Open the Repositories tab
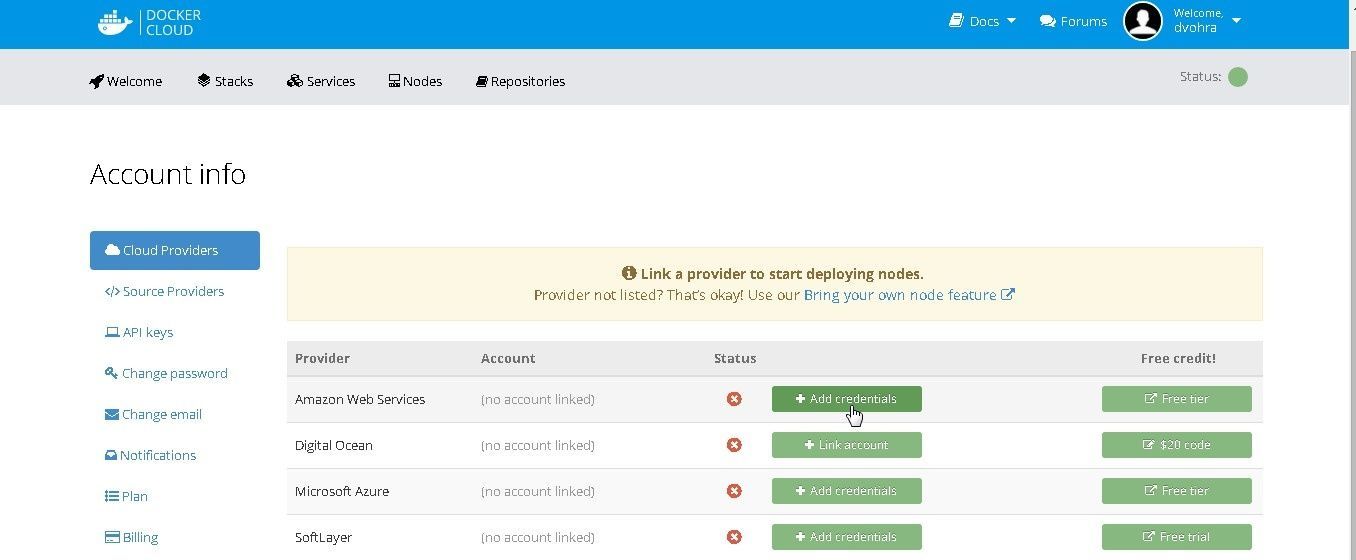The width and height of the screenshot is (1356, 560). 520,81
